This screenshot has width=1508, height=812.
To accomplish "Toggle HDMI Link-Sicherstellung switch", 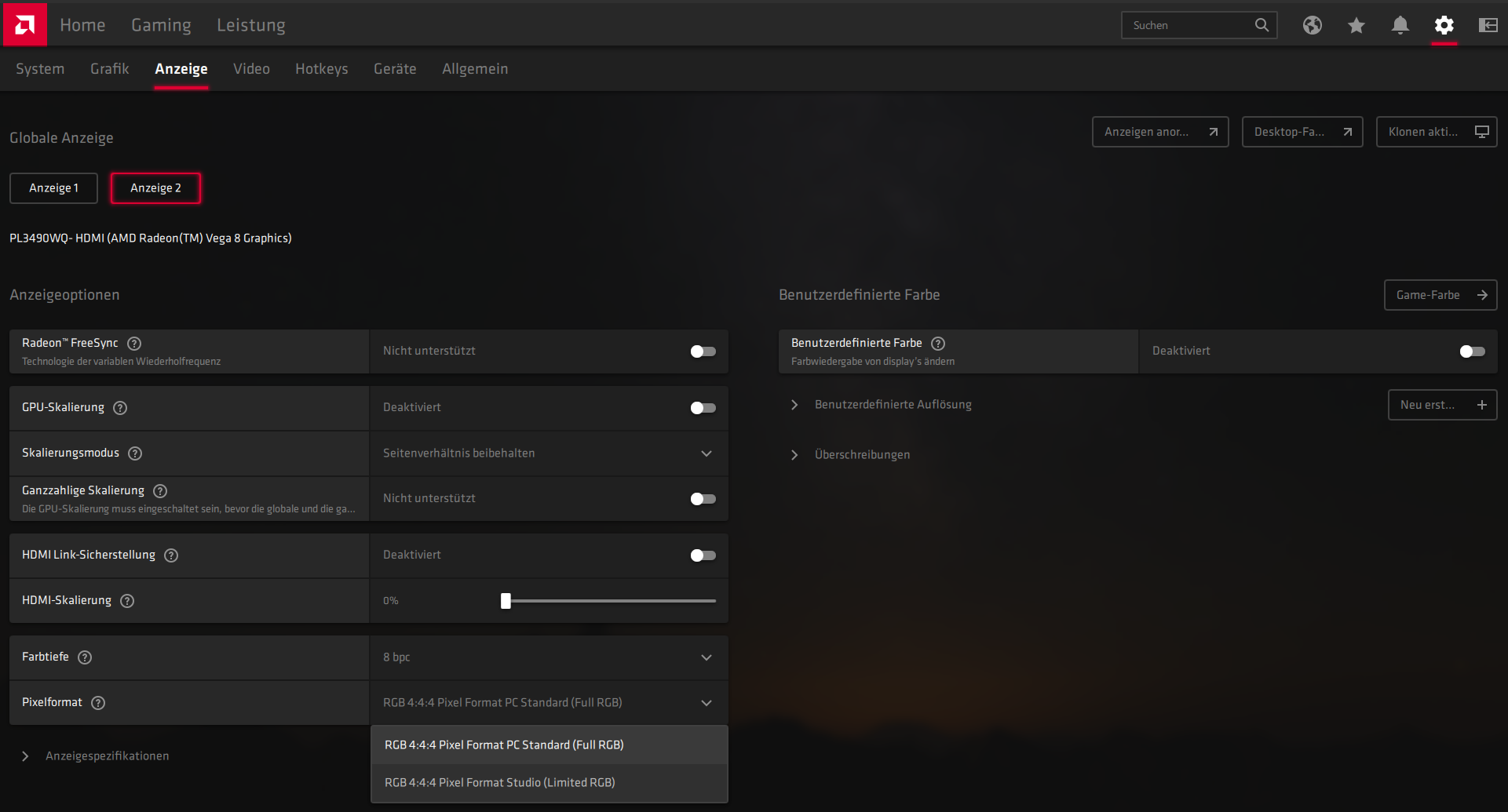I will [x=703, y=555].
